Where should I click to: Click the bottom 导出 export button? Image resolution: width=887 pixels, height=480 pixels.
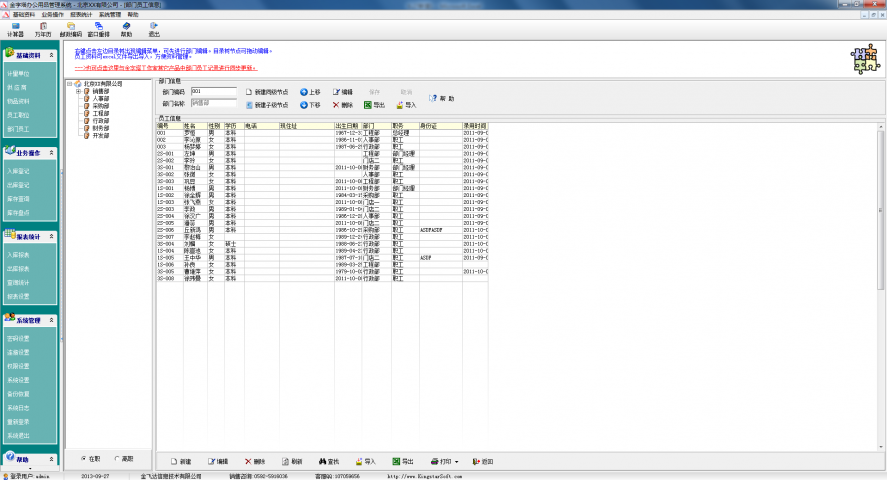pos(403,462)
